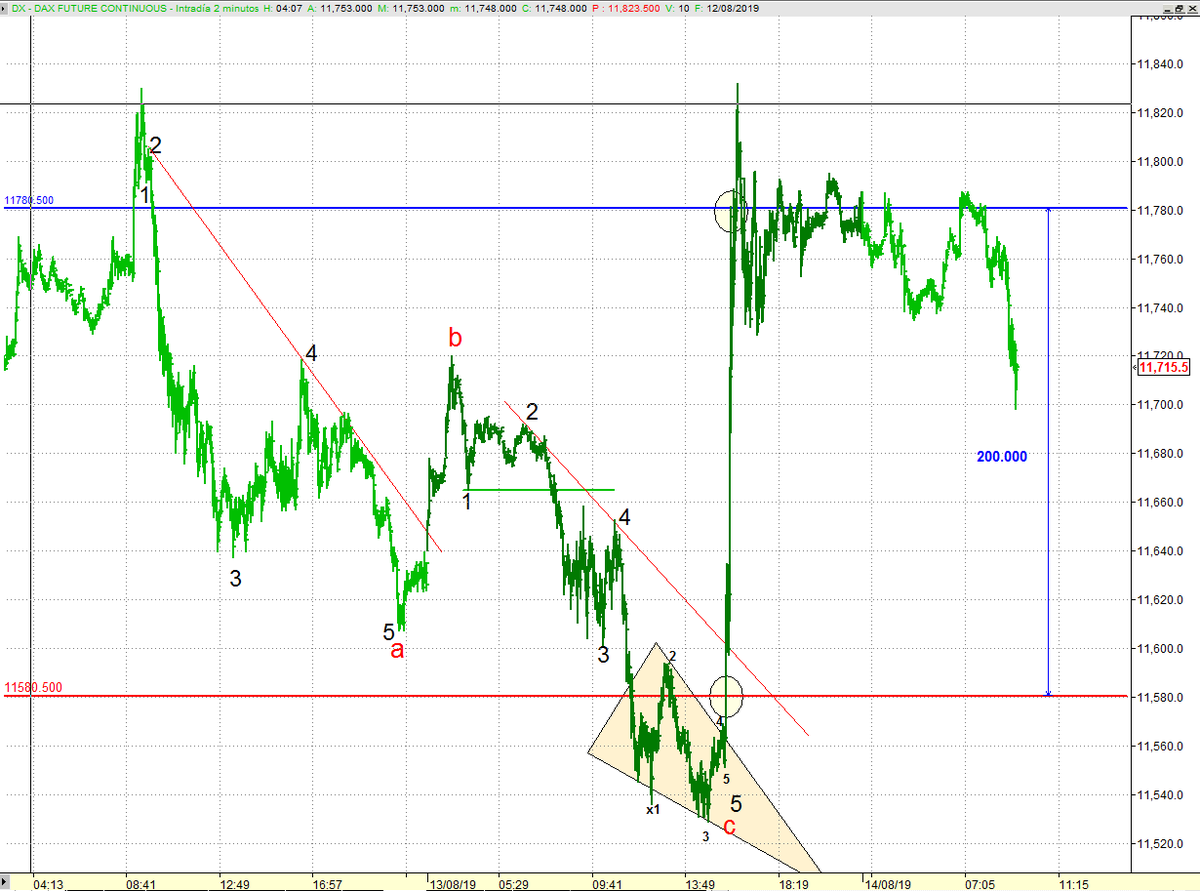Click the 11:15 time axis label

[1075, 884]
